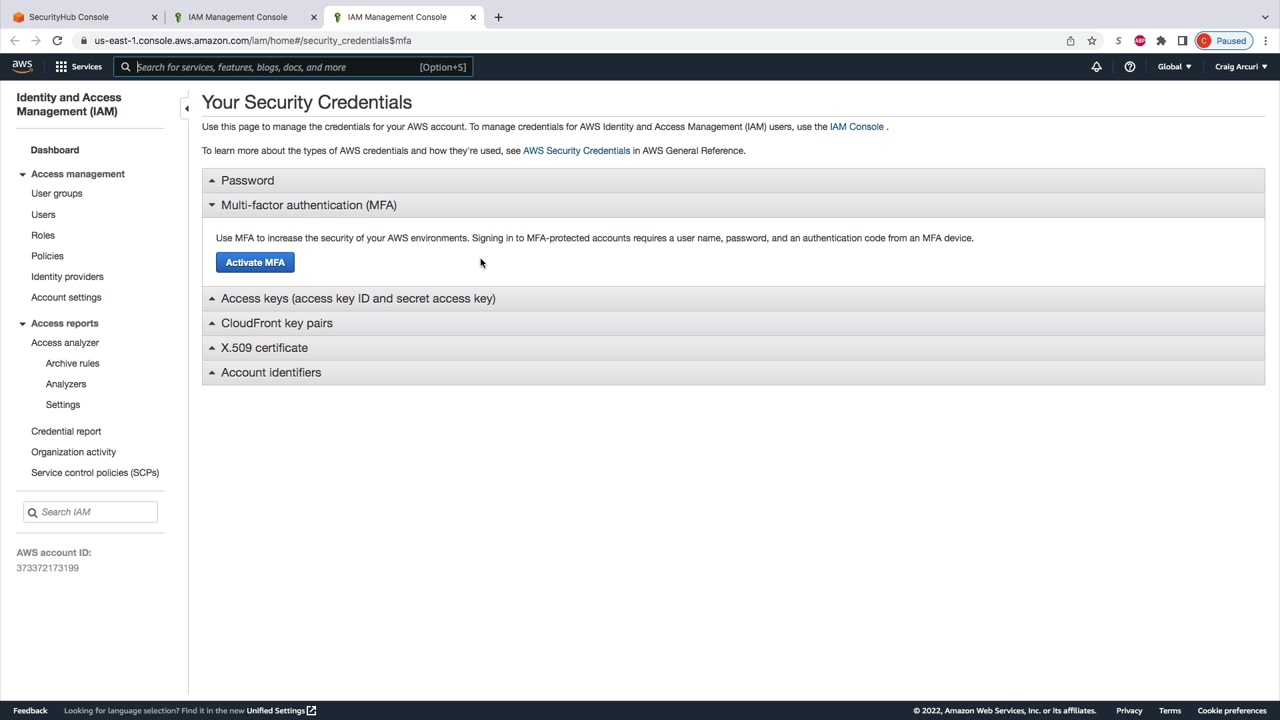The height and width of the screenshot is (720, 1280).
Task: Focus the Search IAM field
Action: 90,512
